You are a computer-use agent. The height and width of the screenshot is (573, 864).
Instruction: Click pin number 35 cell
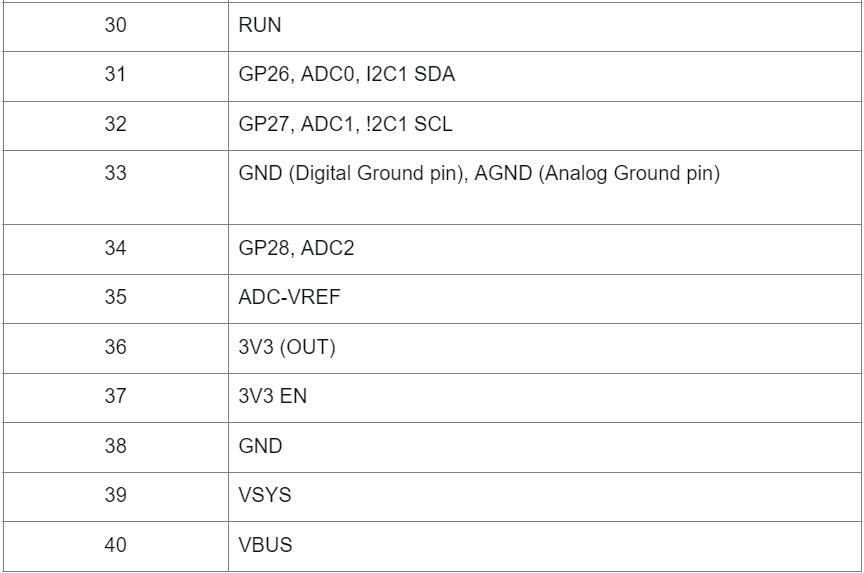click(116, 298)
